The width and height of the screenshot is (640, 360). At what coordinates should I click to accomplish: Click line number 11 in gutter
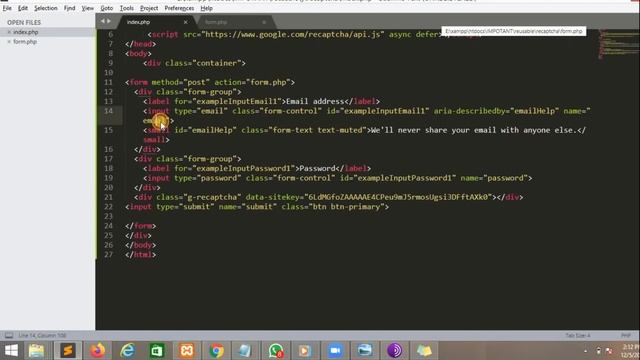pyautogui.click(x=108, y=82)
